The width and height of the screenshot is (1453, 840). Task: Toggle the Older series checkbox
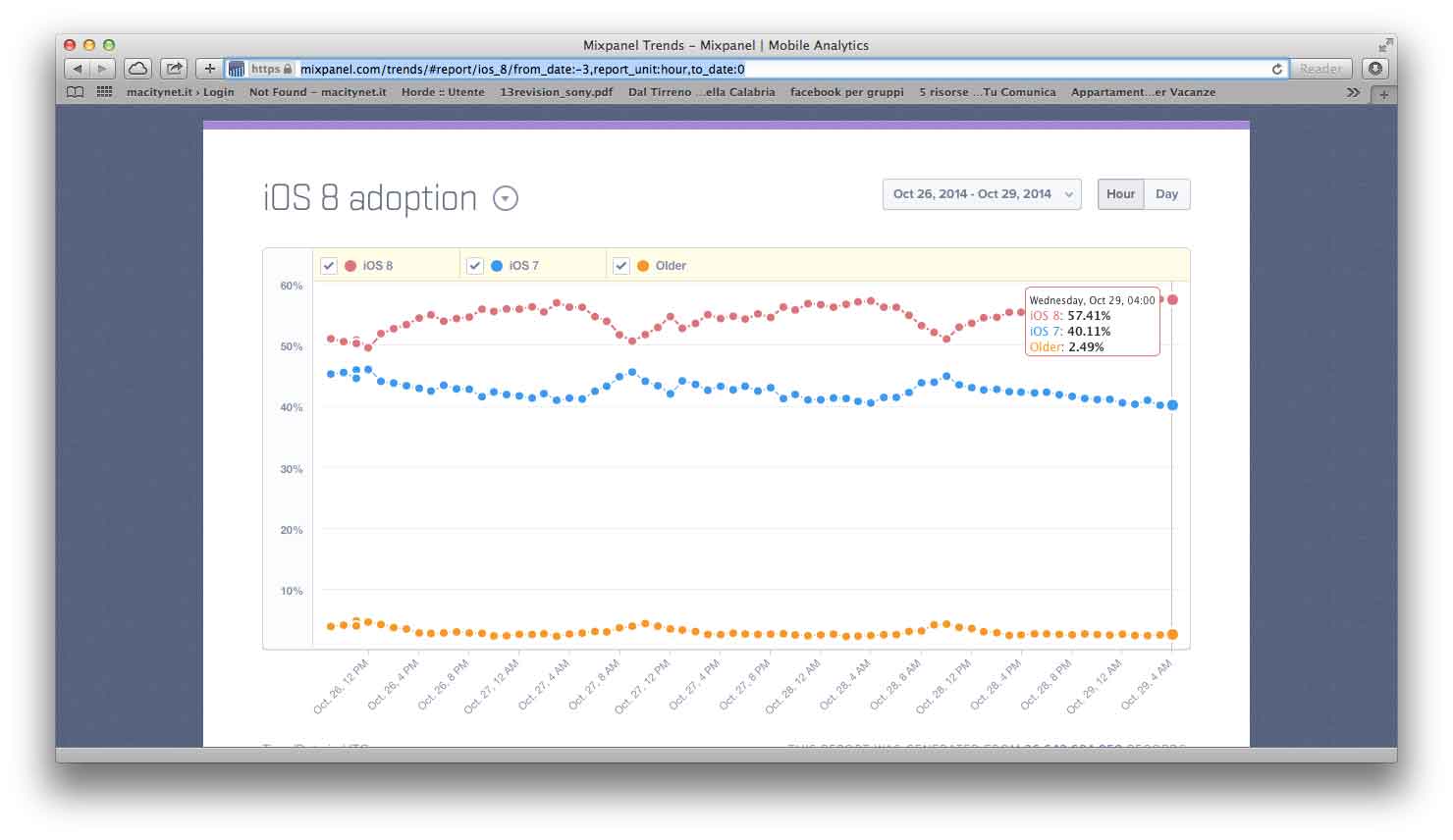621,266
